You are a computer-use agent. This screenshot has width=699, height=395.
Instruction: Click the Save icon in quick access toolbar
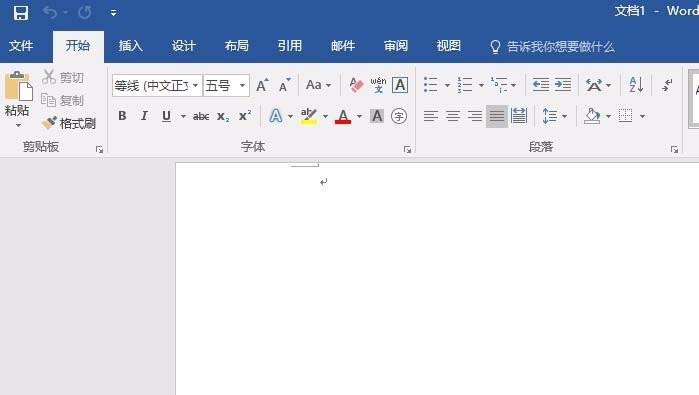pyautogui.click(x=21, y=12)
